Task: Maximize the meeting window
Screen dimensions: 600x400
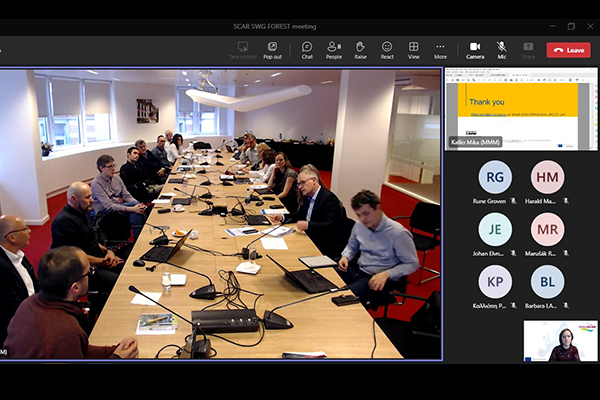Action: tap(571, 26)
